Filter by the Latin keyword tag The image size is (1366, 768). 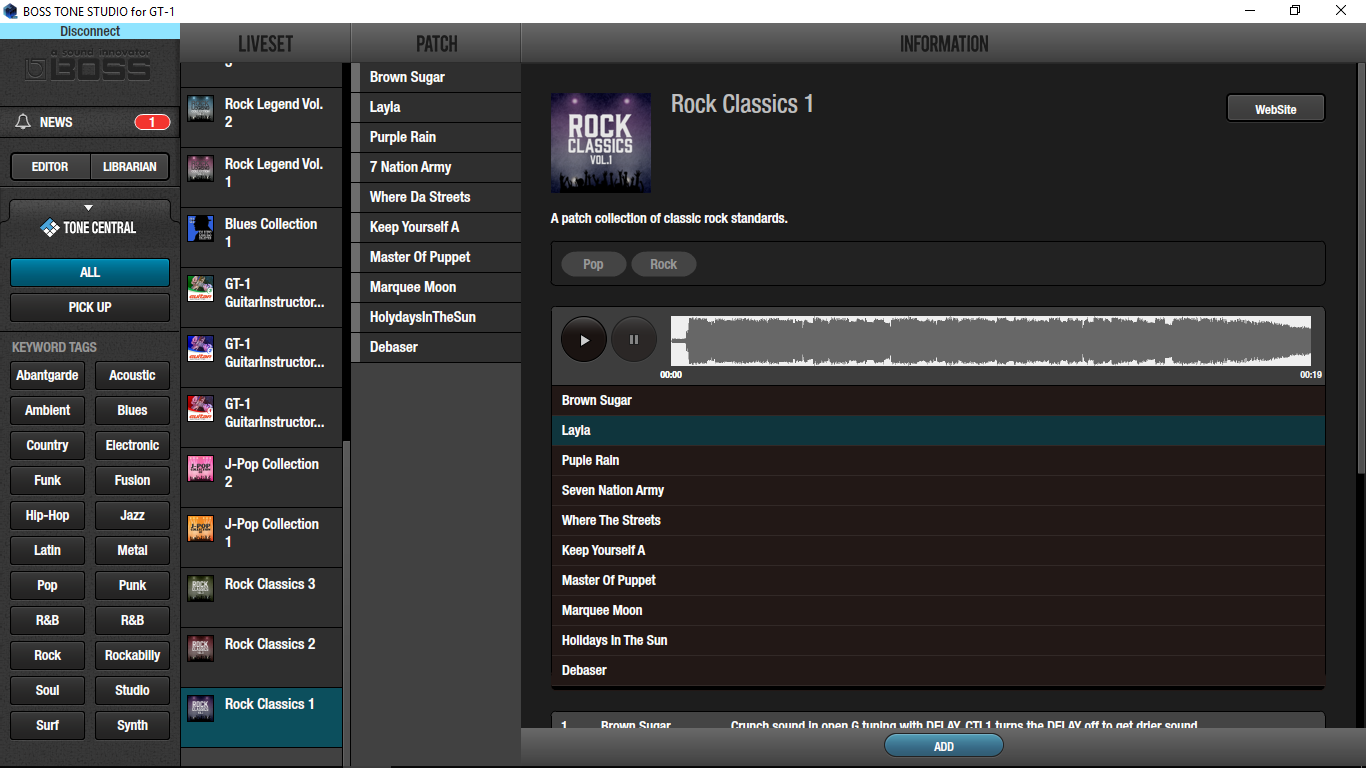tap(47, 551)
